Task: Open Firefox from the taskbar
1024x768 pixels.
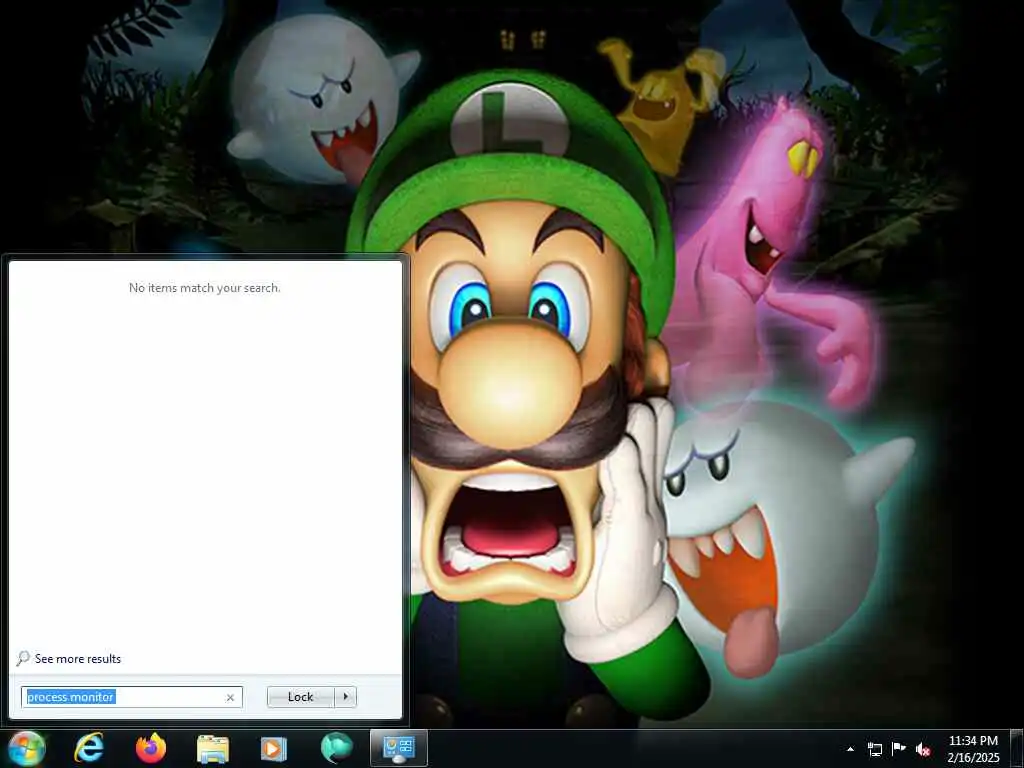Action: tap(151, 748)
